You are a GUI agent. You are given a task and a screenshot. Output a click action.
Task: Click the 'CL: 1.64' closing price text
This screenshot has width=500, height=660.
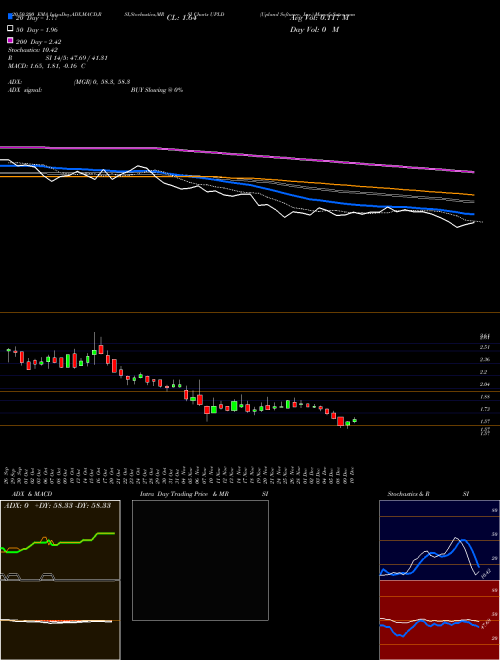tap(181, 18)
